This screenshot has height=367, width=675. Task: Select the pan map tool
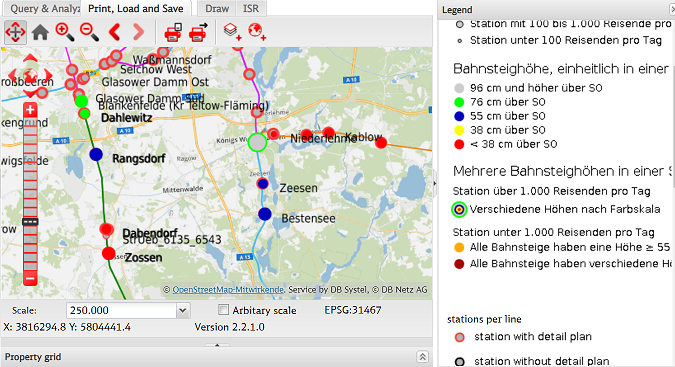click(x=15, y=32)
